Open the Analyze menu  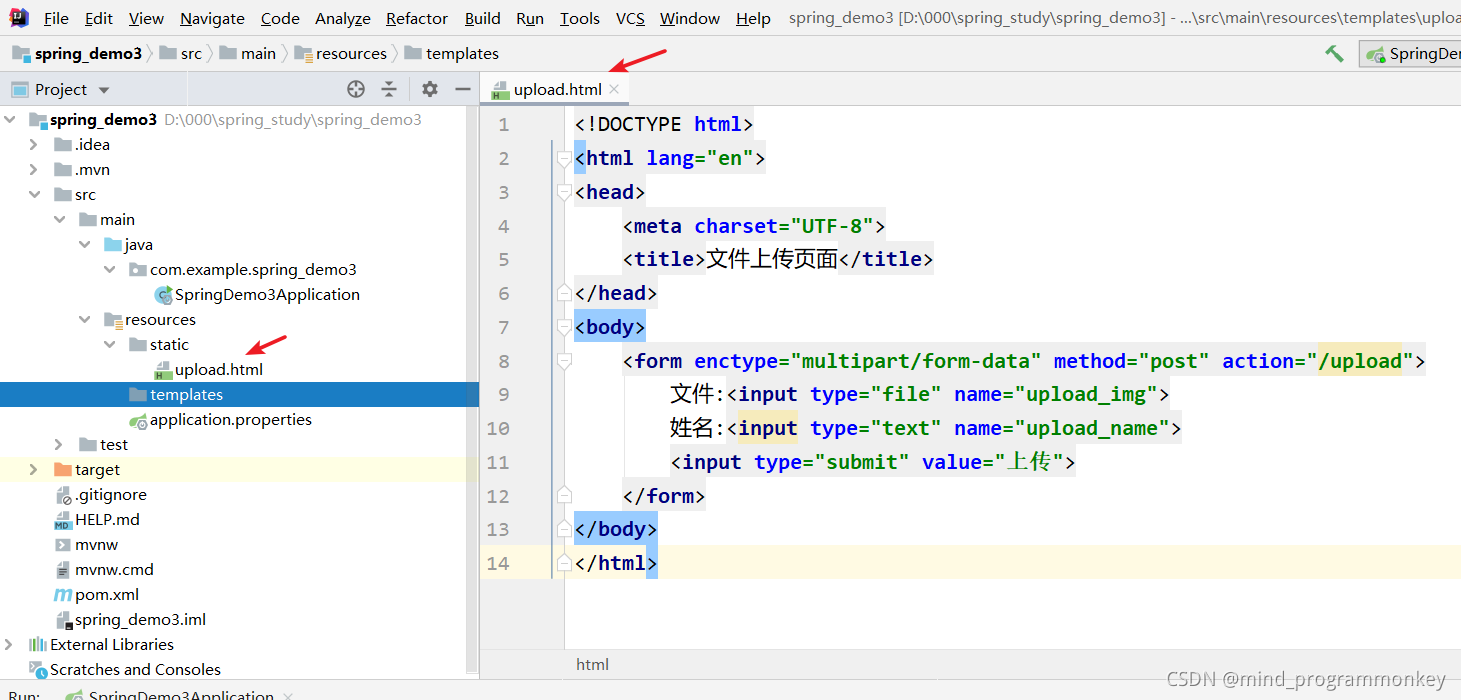pos(343,18)
